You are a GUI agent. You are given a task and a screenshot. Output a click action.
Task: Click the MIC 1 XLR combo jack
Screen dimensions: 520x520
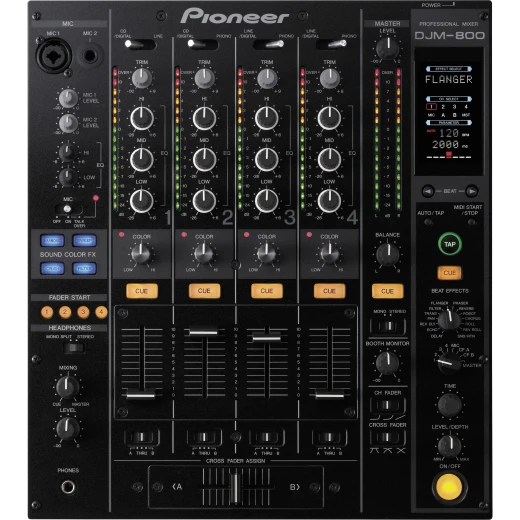pyautogui.click(x=54, y=56)
